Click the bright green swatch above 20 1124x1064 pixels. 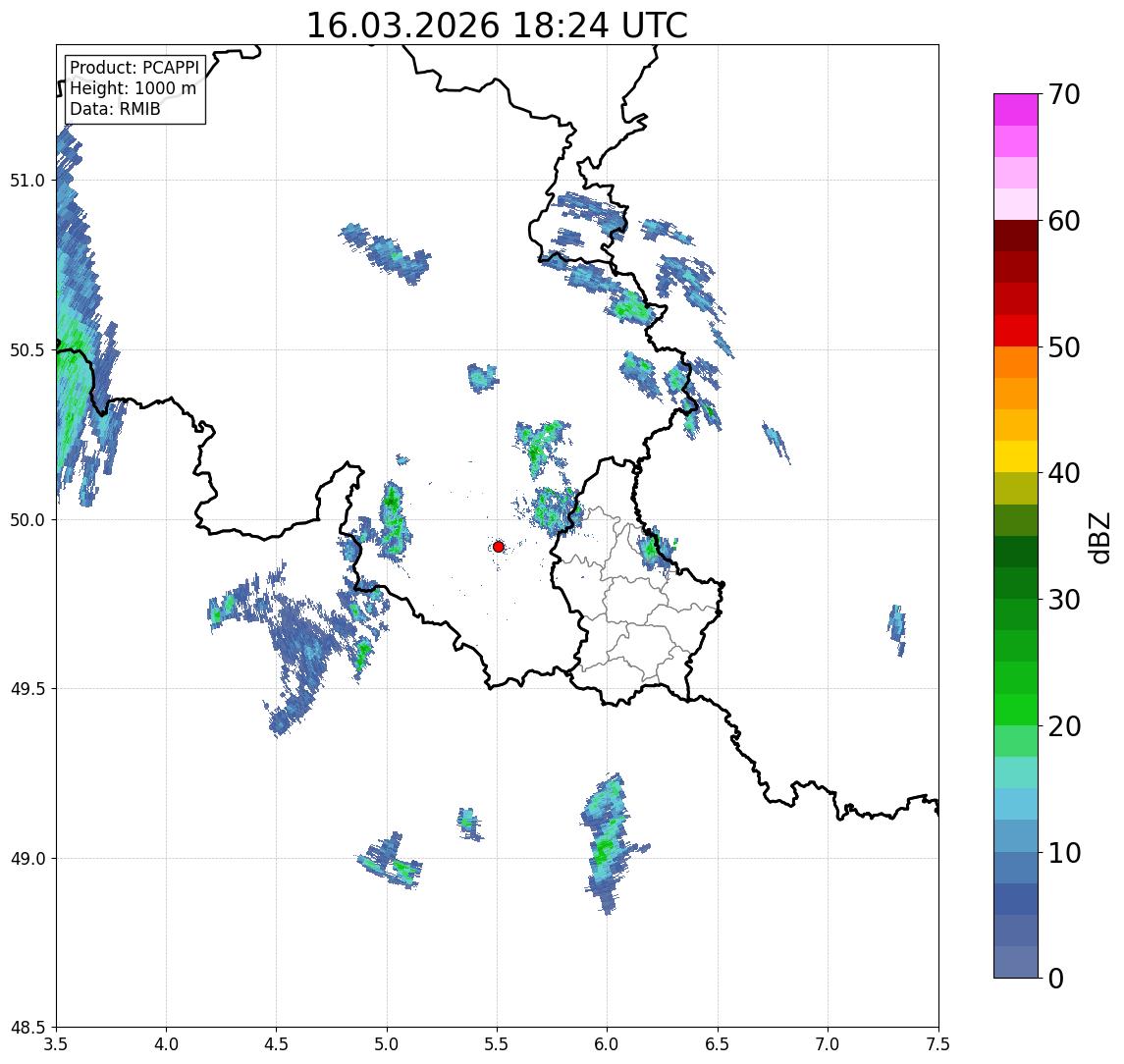(1016, 709)
